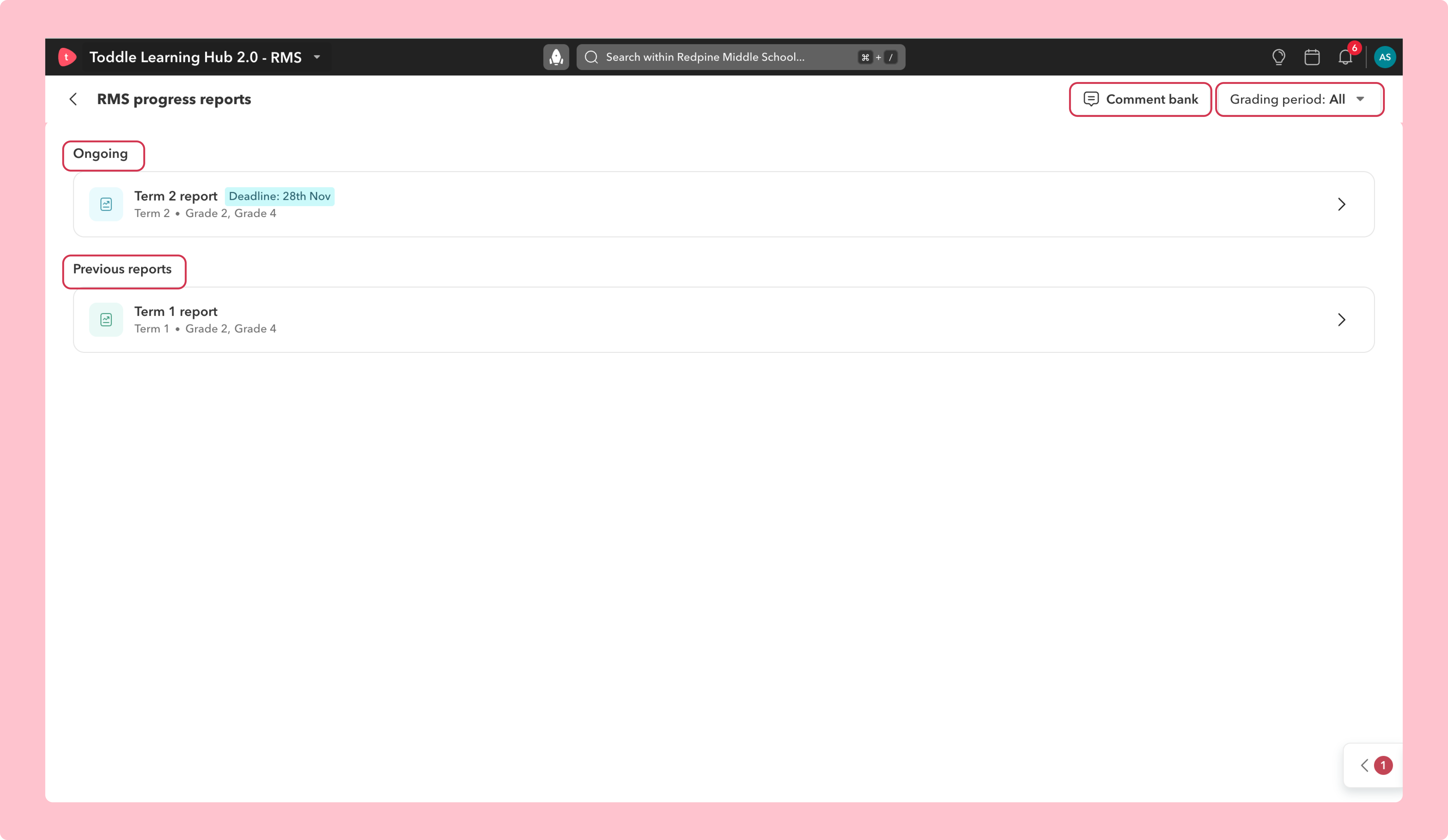Open the AS user avatar menu
Viewport: 1448px width, 840px height.
pyautogui.click(x=1385, y=57)
